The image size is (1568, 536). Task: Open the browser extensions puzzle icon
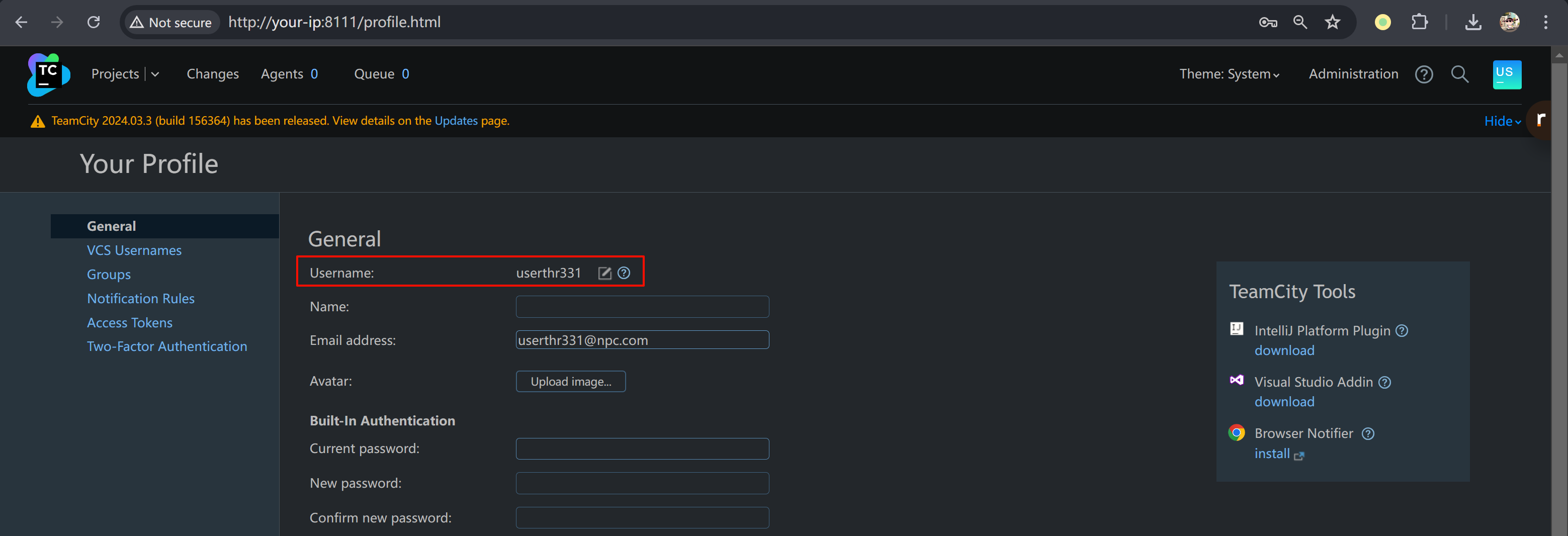(1419, 23)
